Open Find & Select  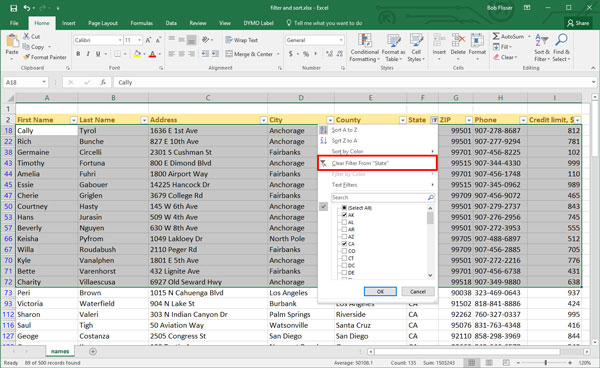click(x=561, y=48)
